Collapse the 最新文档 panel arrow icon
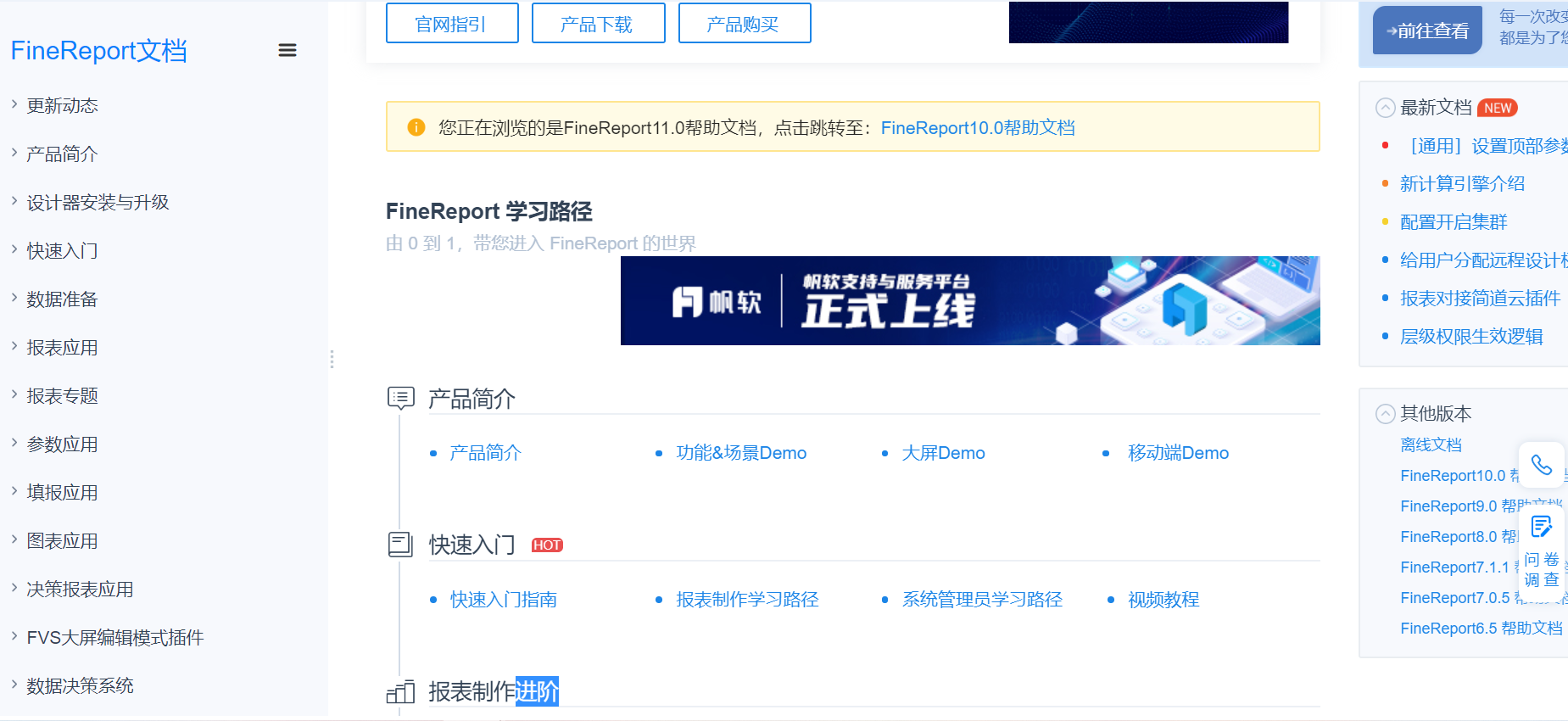This screenshot has width=1568, height=721. [x=1385, y=108]
